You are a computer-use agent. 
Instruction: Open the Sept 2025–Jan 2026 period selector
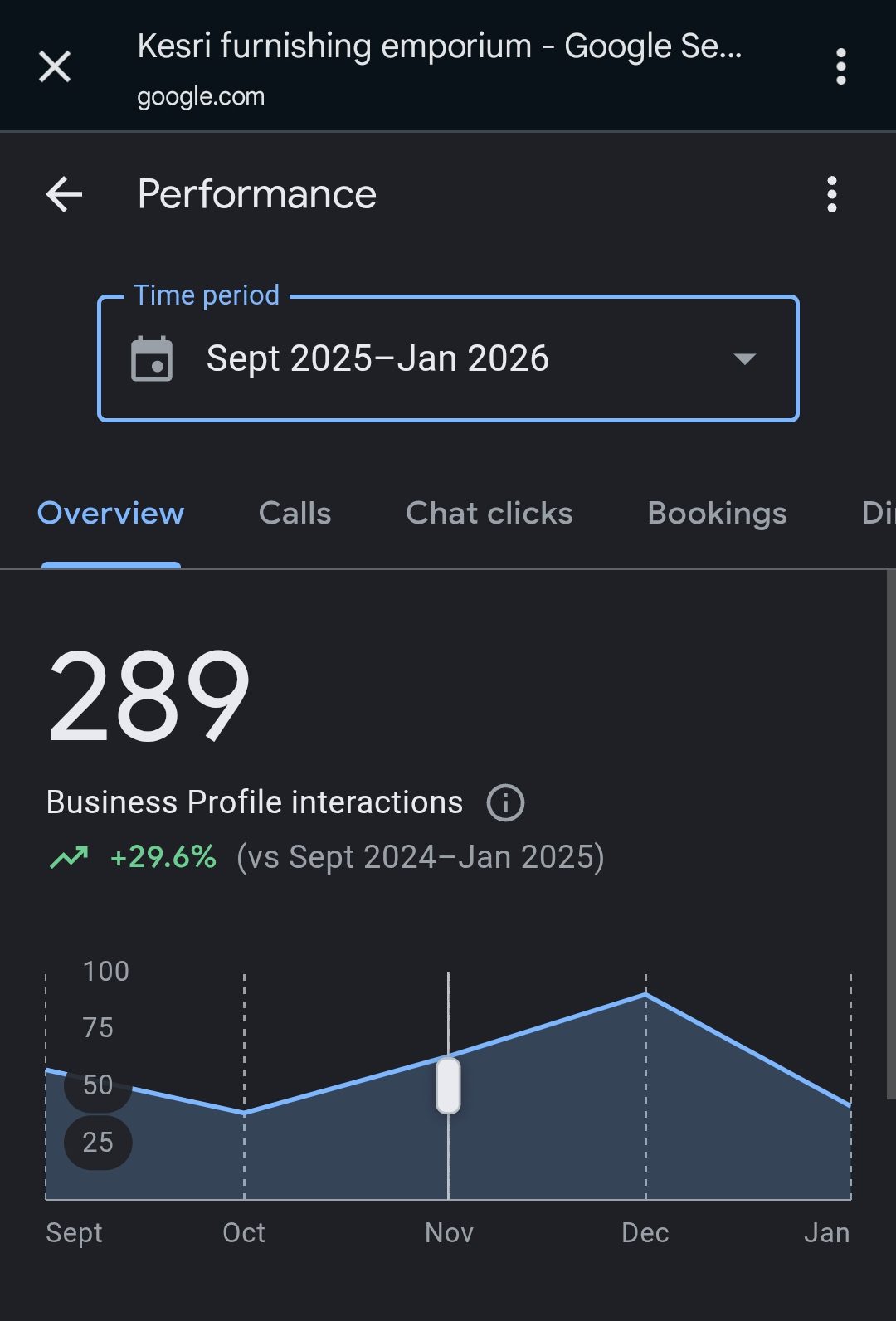pos(377,359)
